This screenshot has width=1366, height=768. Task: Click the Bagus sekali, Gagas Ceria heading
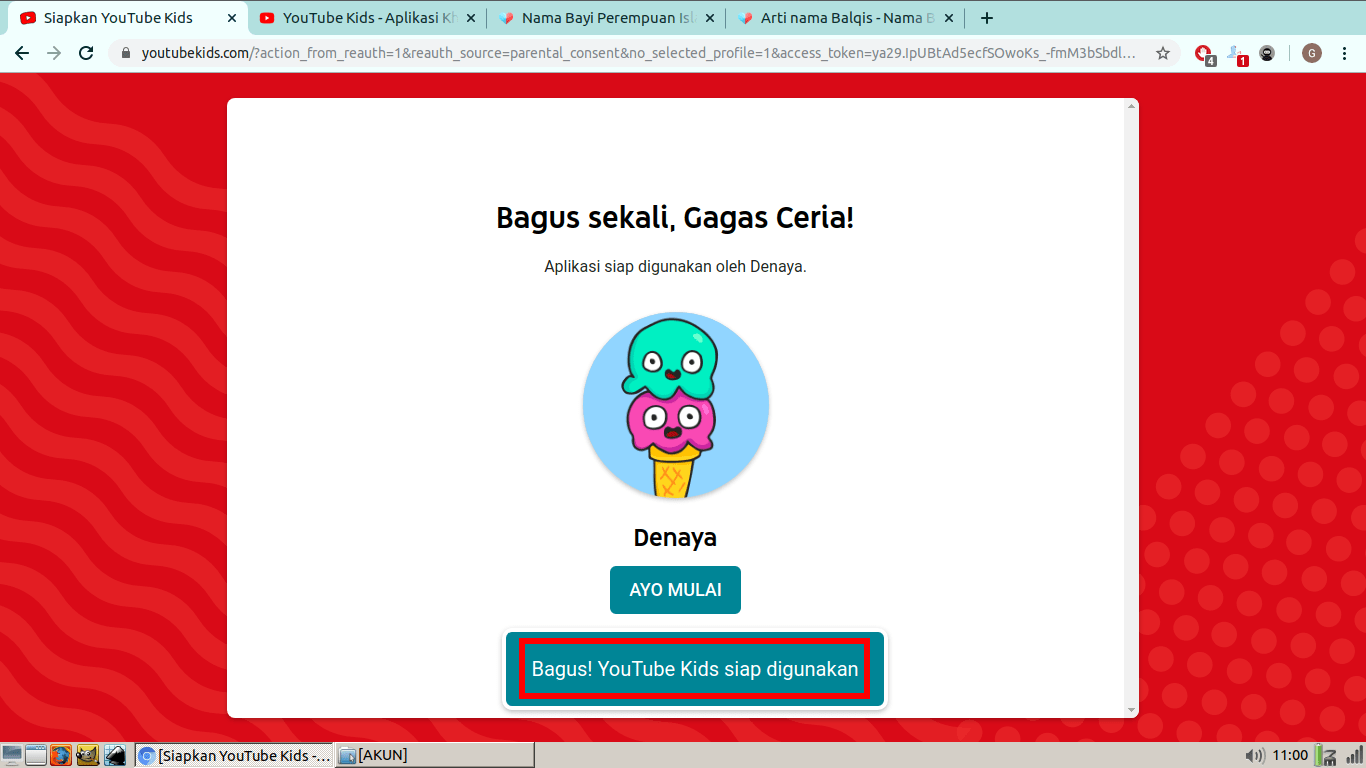click(675, 217)
